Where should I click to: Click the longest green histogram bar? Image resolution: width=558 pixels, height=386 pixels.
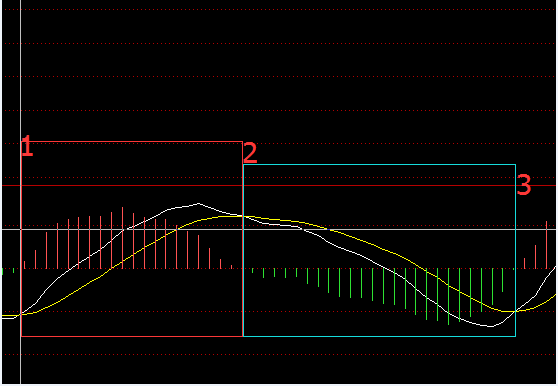pos(448,297)
